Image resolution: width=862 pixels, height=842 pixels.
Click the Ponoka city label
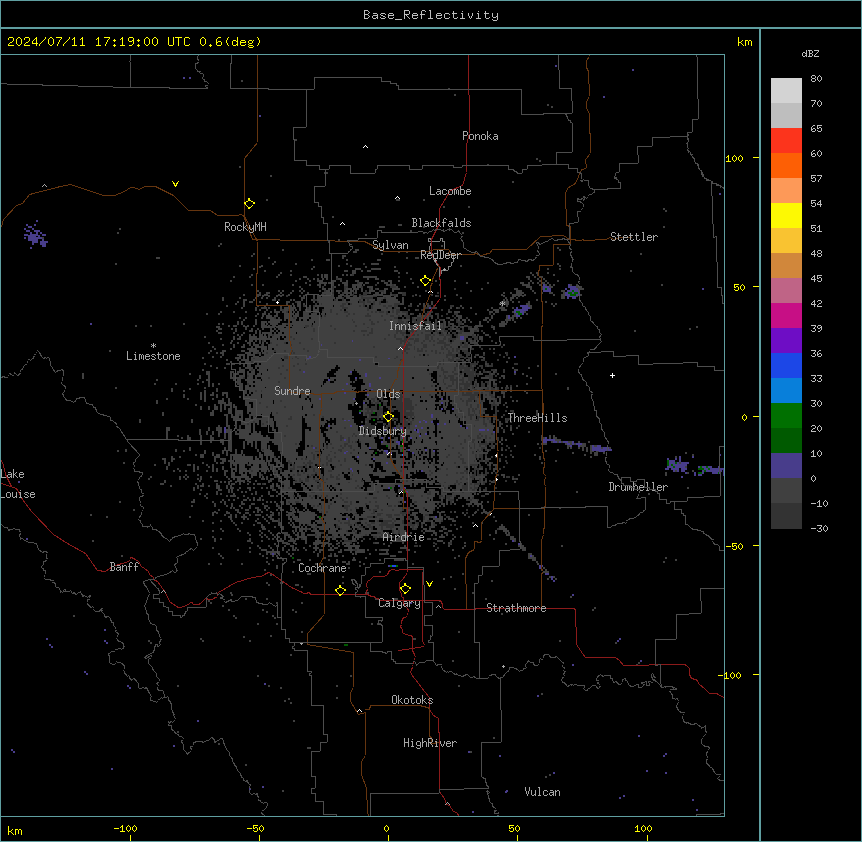(x=480, y=136)
